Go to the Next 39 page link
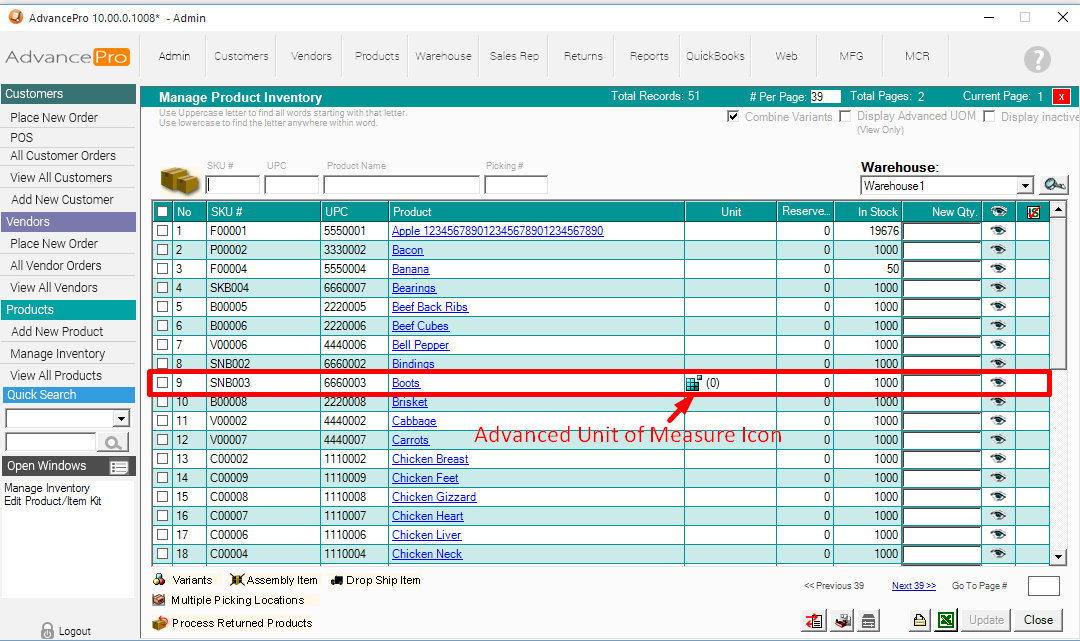Viewport: 1080px width, 641px height. 913,586
